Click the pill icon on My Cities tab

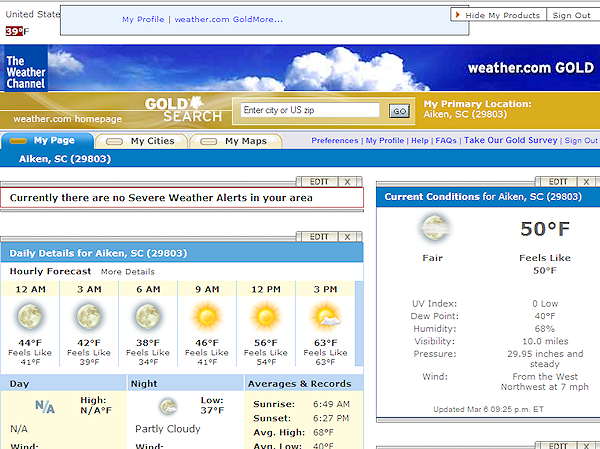coord(114,142)
